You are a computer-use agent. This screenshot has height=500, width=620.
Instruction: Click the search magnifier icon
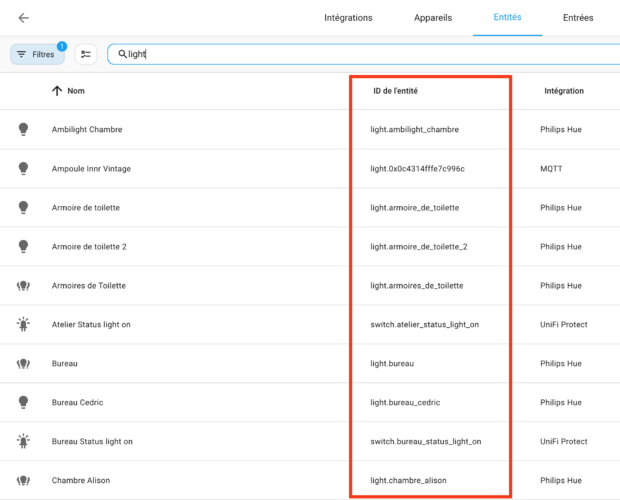[122, 54]
